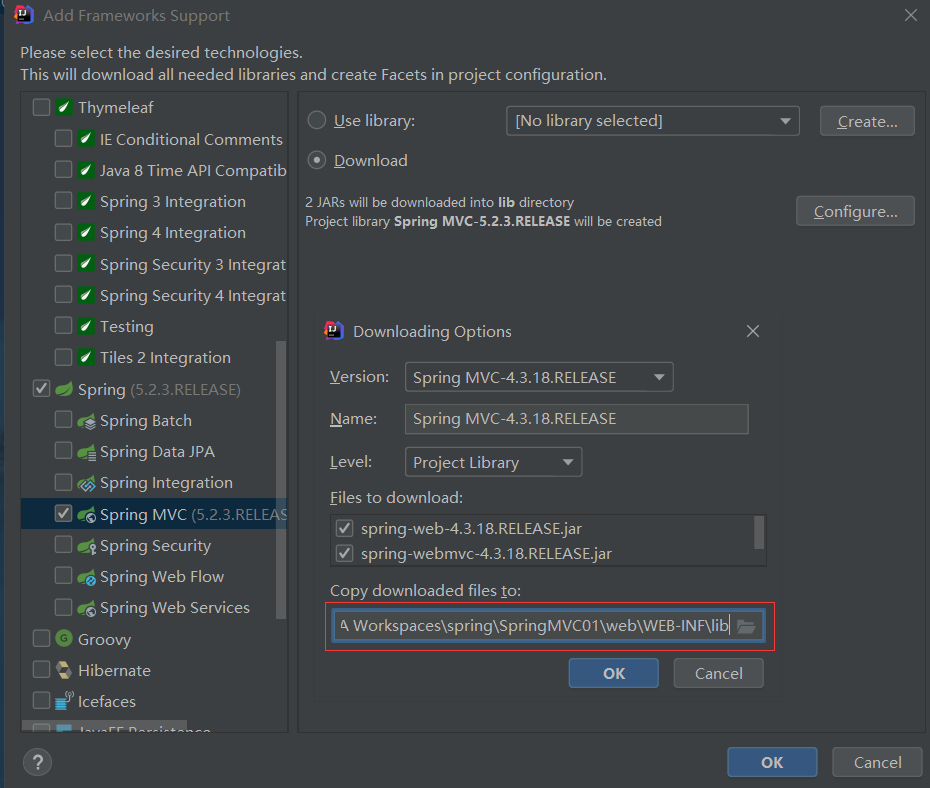Image resolution: width=930 pixels, height=788 pixels.
Task: Enable the Spring Security checkbox
Action: coord(63,544)
